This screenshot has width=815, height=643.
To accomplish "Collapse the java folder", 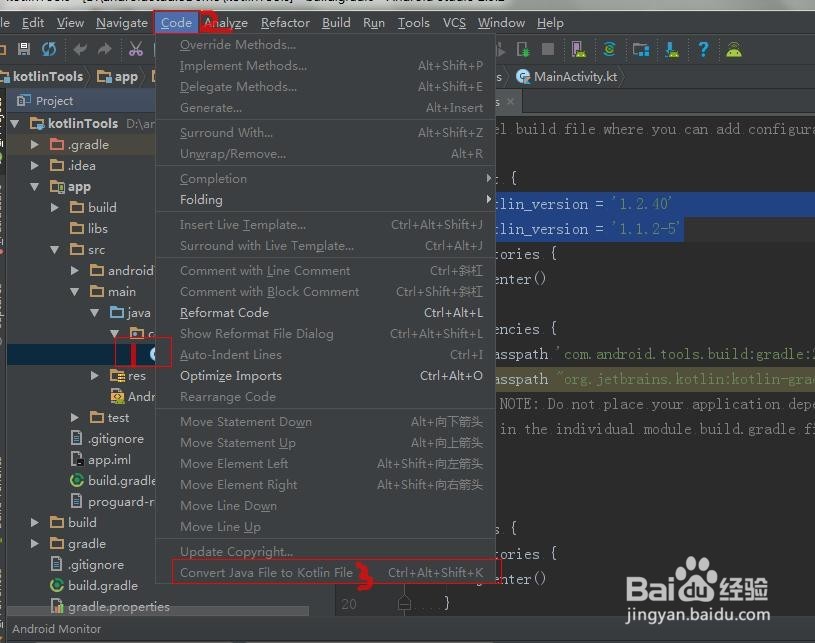I will coord(95,312).
